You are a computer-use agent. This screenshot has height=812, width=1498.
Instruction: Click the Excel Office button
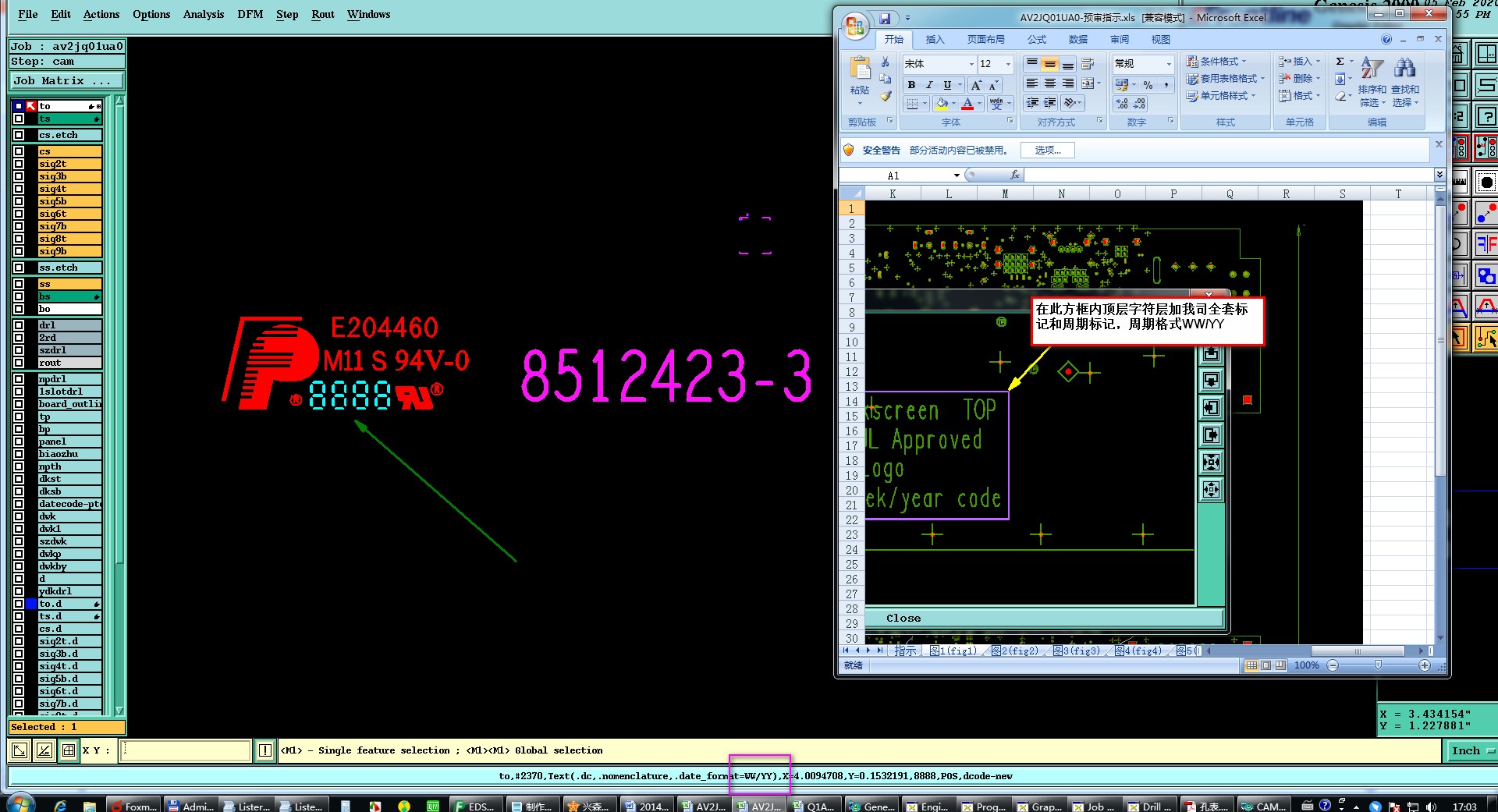855,26
